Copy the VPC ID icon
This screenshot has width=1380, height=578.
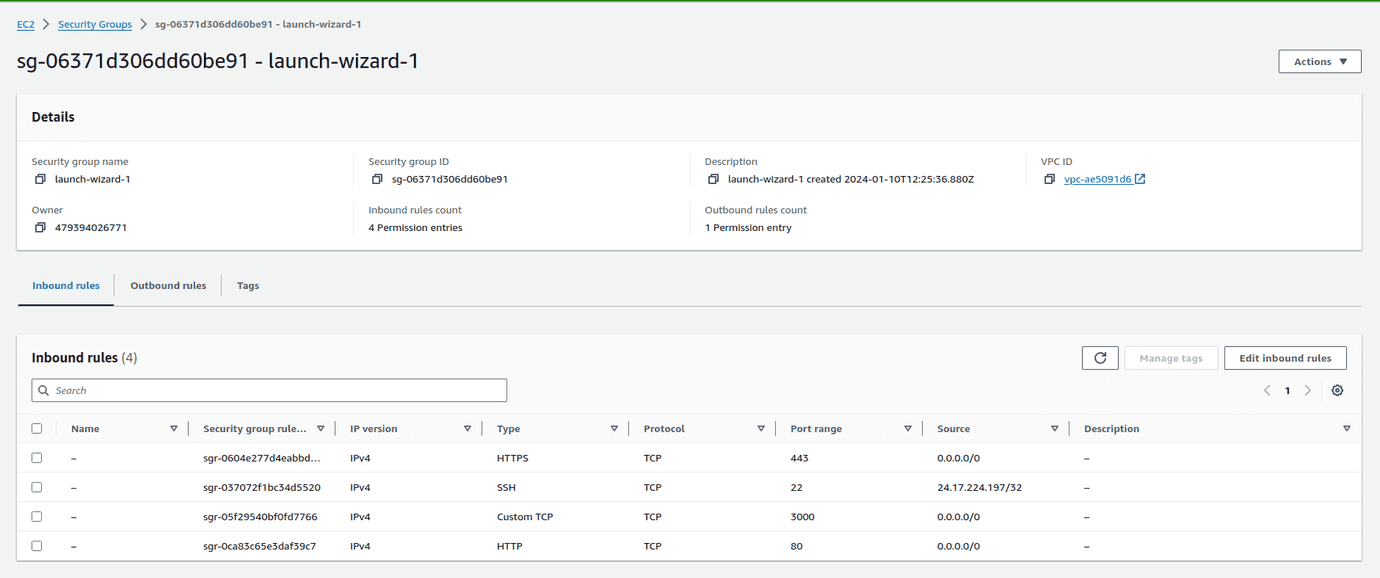coord(1049,179)
